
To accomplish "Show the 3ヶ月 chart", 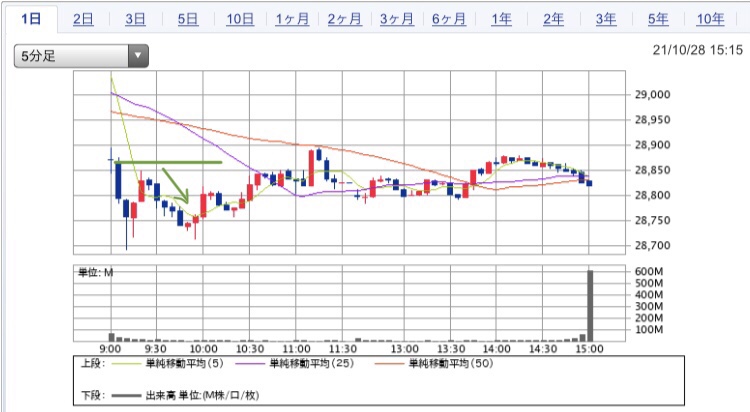I will tap(397, 19).
